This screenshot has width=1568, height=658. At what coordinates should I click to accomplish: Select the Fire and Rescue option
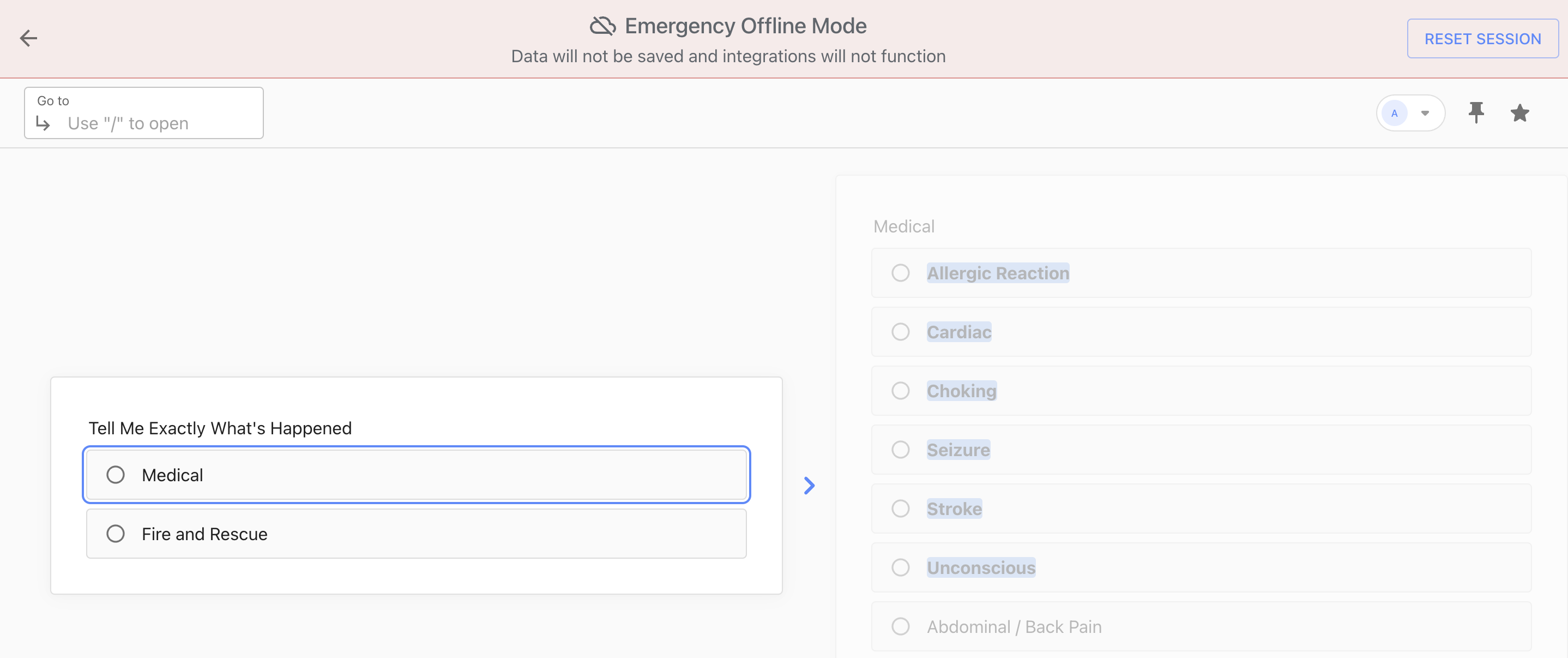tap(116, 534)
